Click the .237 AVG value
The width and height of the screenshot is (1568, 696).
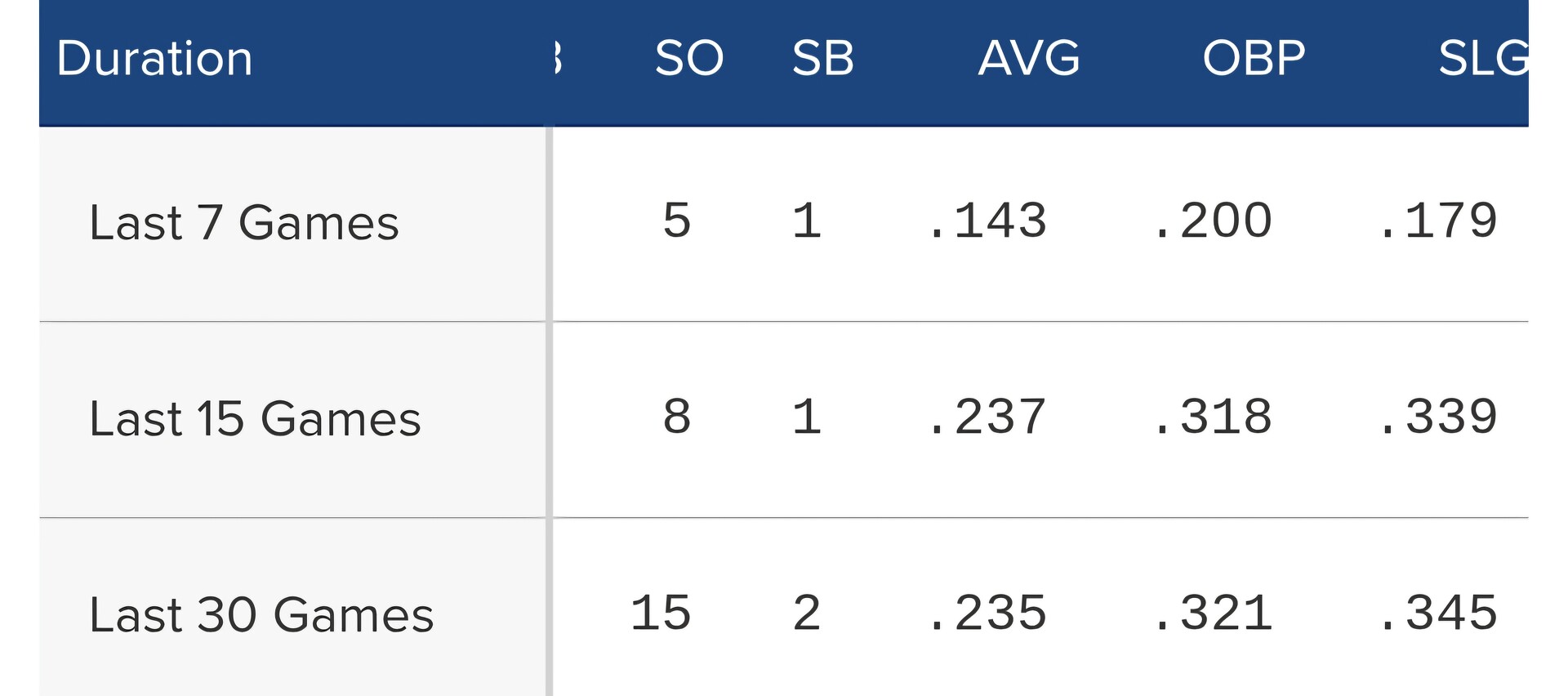[987, 417]
